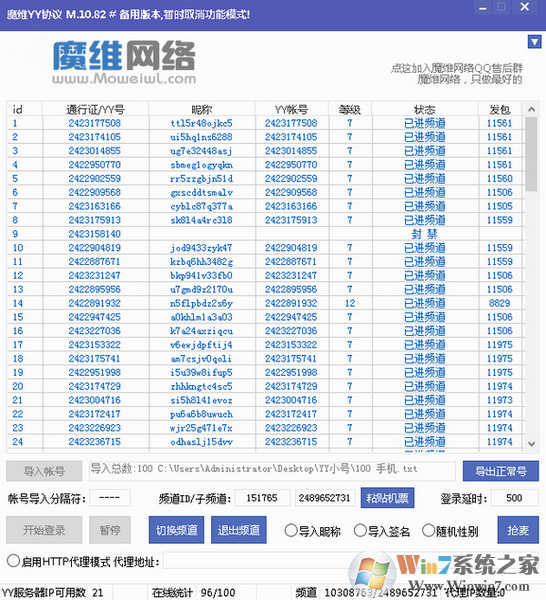The image size is (546, 600).
Task: Select nickname wjr25g471e7x
Action: (202, 428)
